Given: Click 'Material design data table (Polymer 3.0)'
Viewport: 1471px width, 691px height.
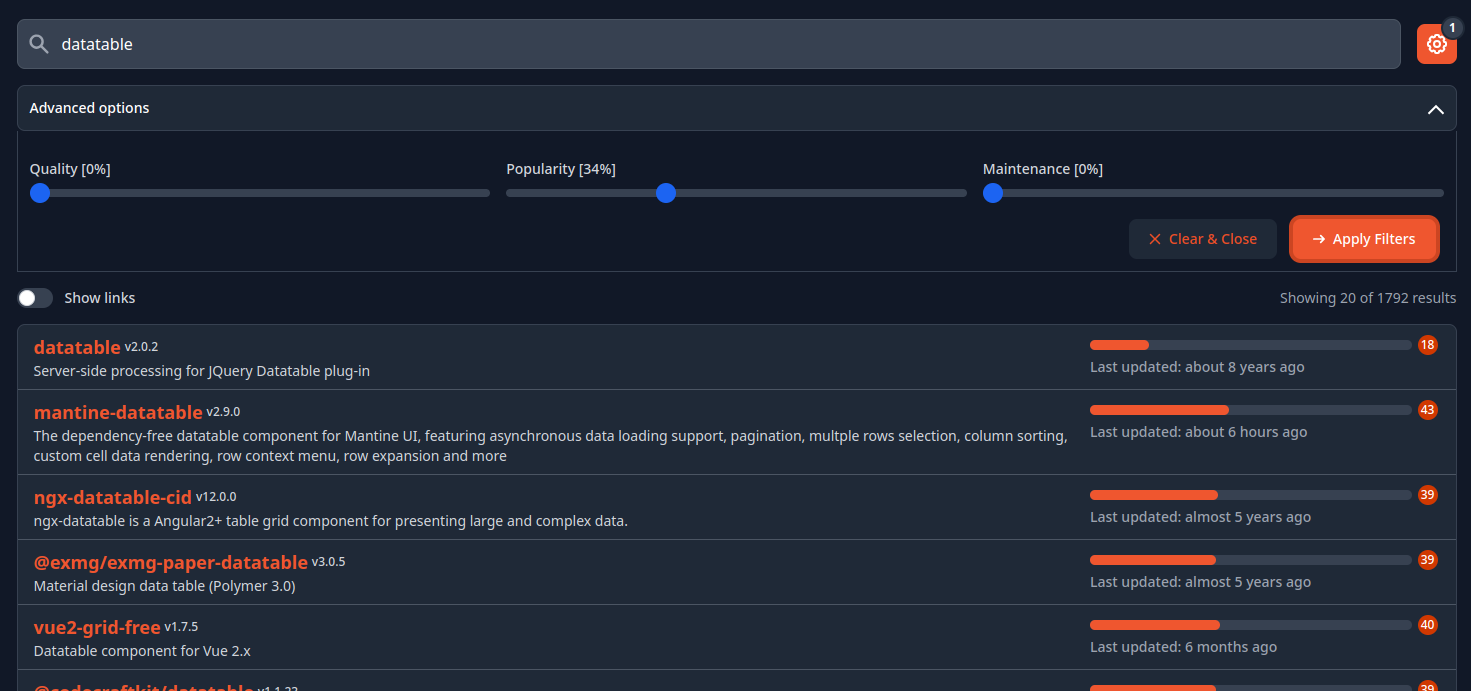Looking at the screenshot, I should pos(165,586).
